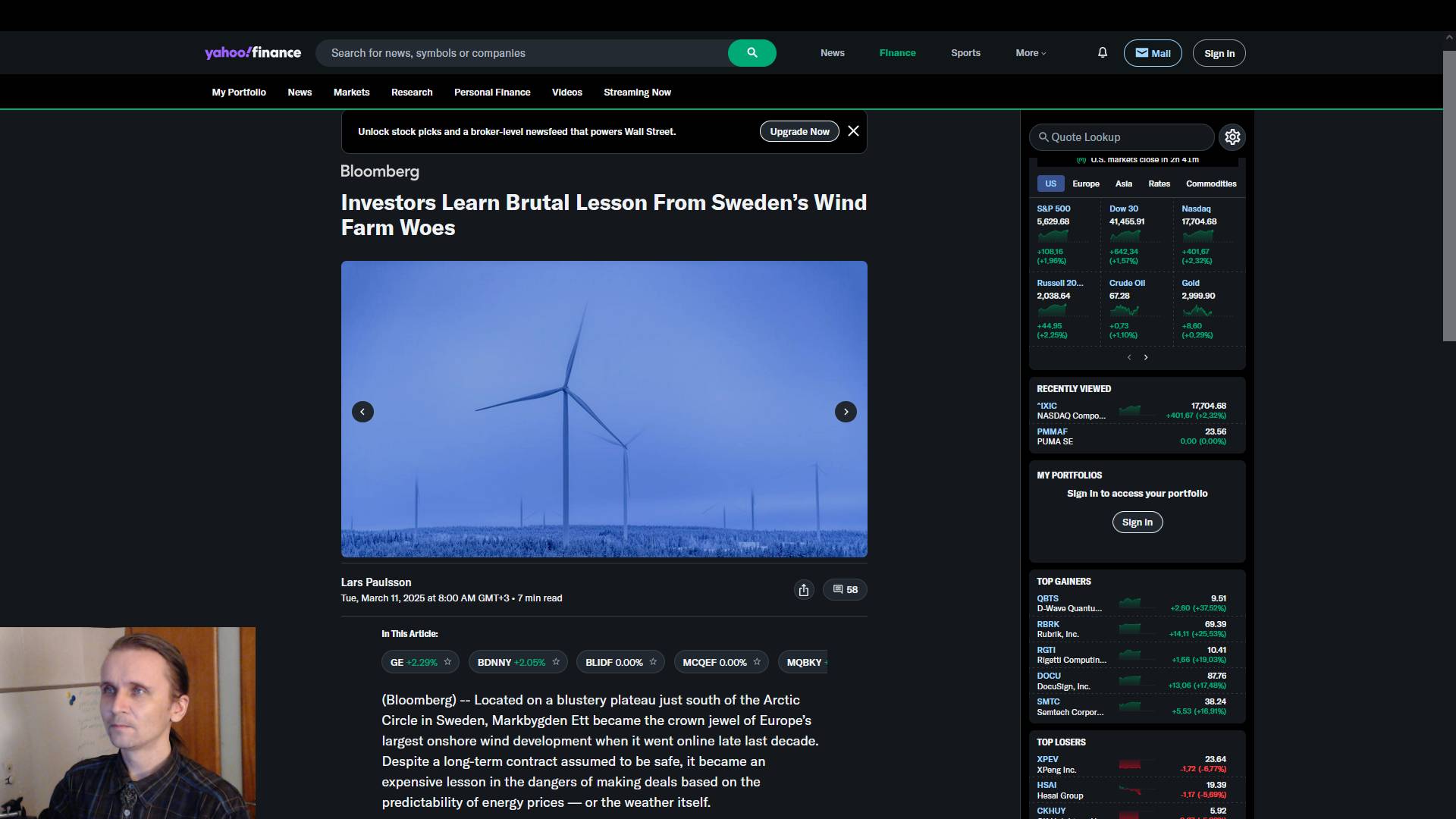Viewport: 1456px width, 819px height.
Task: Switch to the Europe markets tab
Action: point(1085,184)
